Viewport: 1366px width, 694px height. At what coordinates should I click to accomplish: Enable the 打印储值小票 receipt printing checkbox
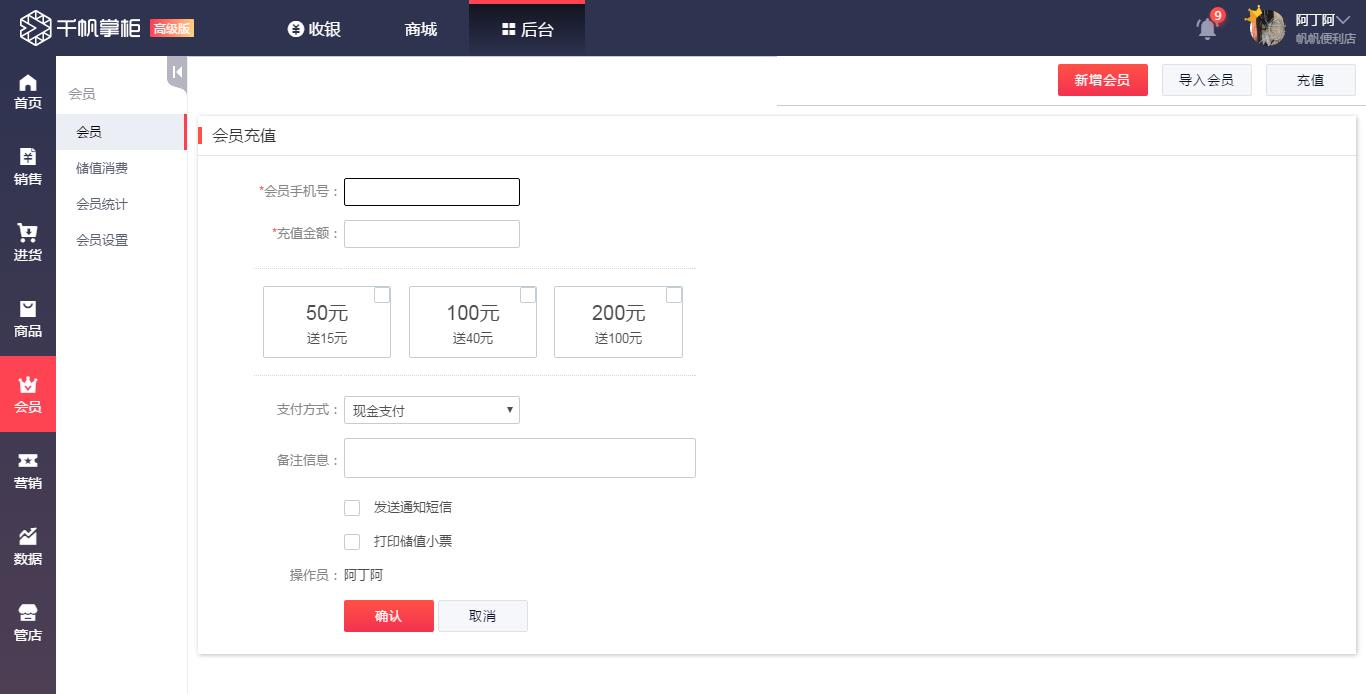click(x=352, y=541)
